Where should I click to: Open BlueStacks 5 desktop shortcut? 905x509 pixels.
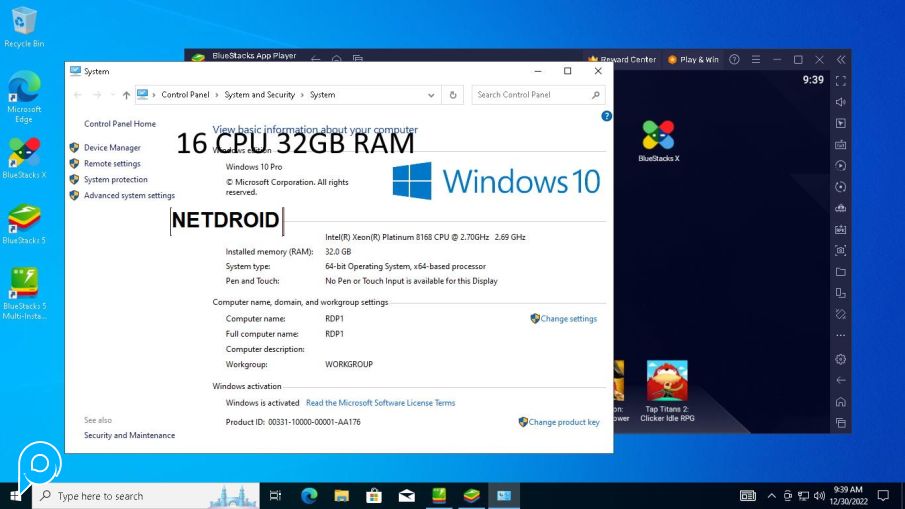(24, 221)
